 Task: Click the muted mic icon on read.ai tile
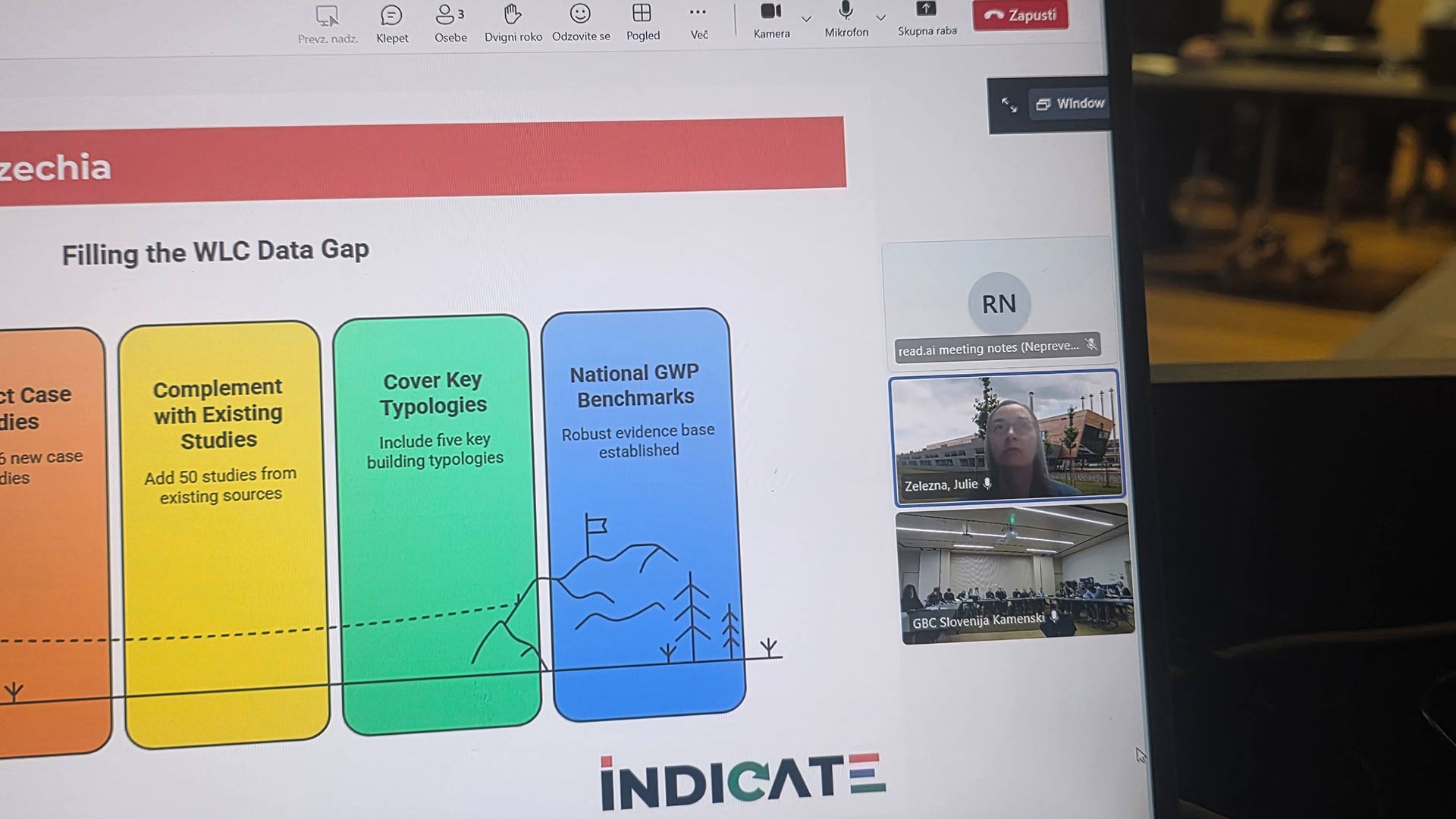tap(1090, 344)
